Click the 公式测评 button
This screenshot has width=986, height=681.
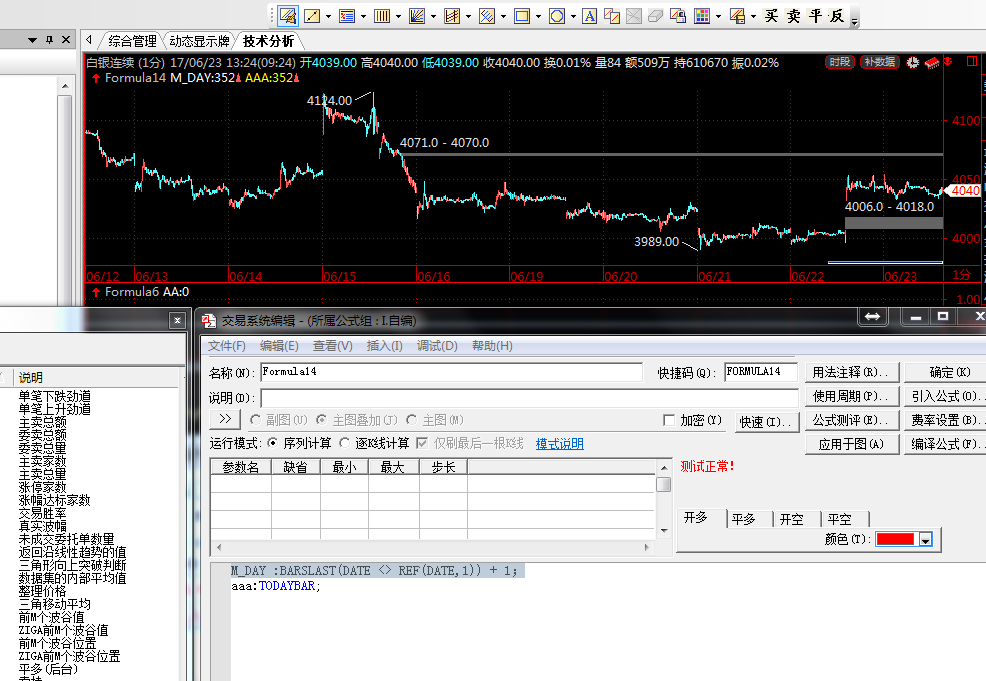pos(851,420)
